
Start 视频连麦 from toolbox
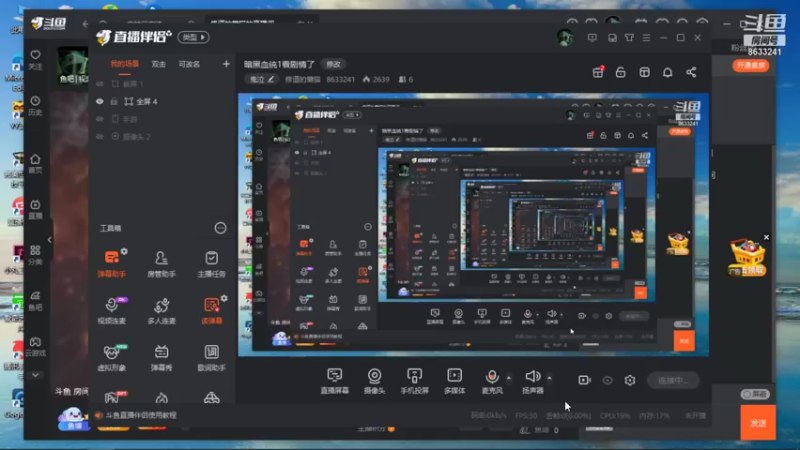112,310
